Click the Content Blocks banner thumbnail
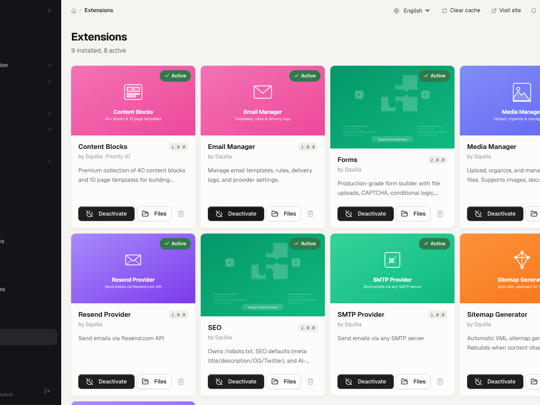The height and width of the screenshot is (405, 540). [133, 101]
